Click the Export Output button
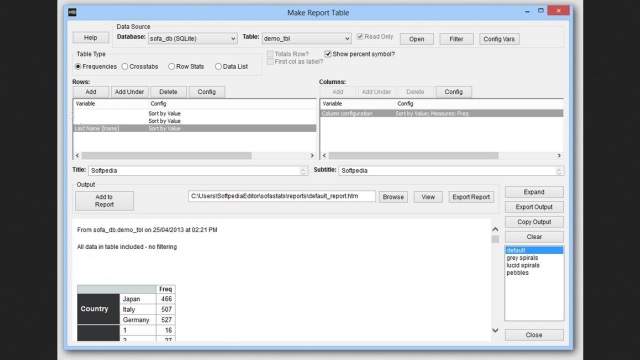 (x=534, y=207)
